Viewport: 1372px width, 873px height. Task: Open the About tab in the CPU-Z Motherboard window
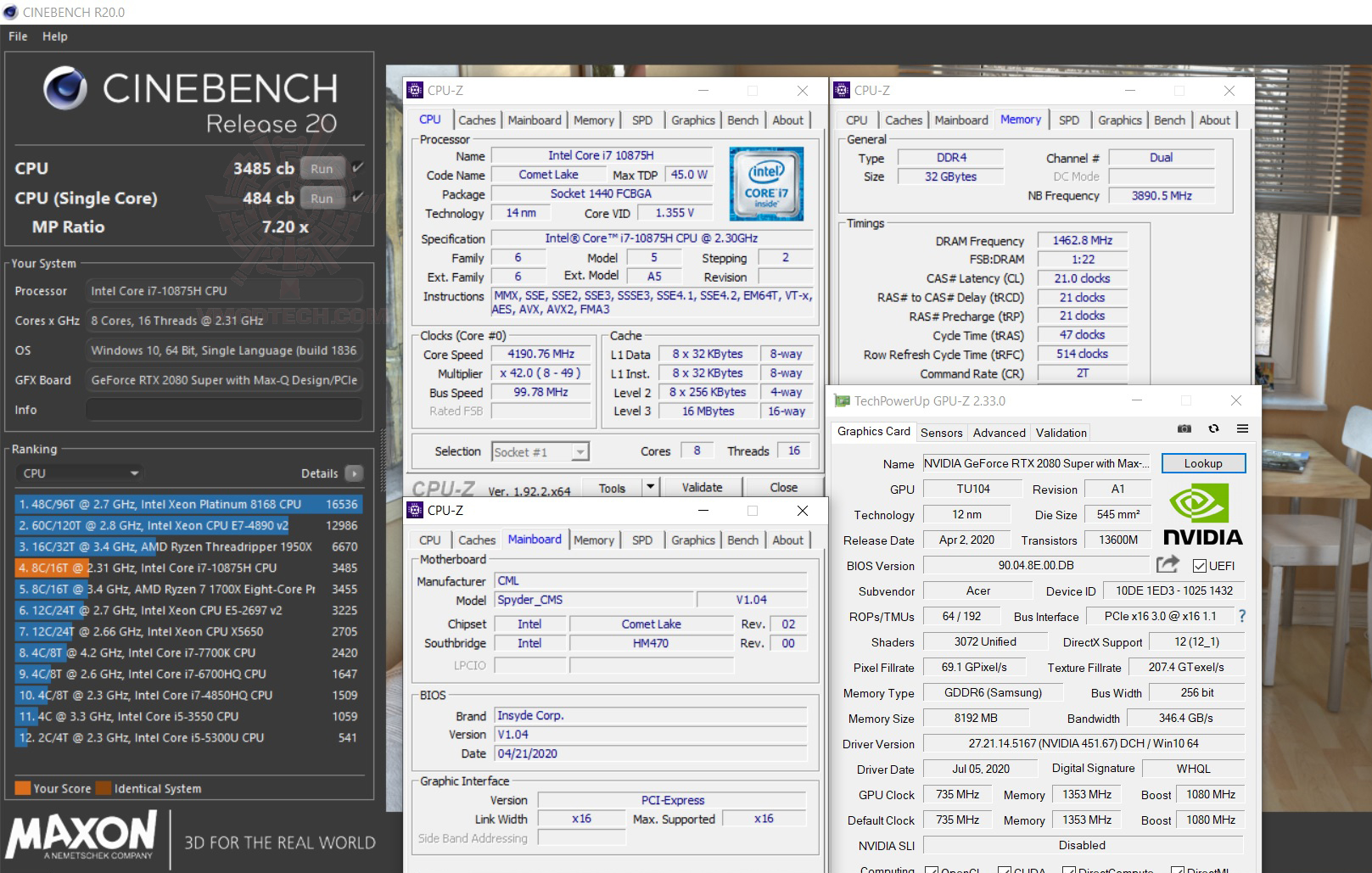pyautogui.click(x=788, y=540)
